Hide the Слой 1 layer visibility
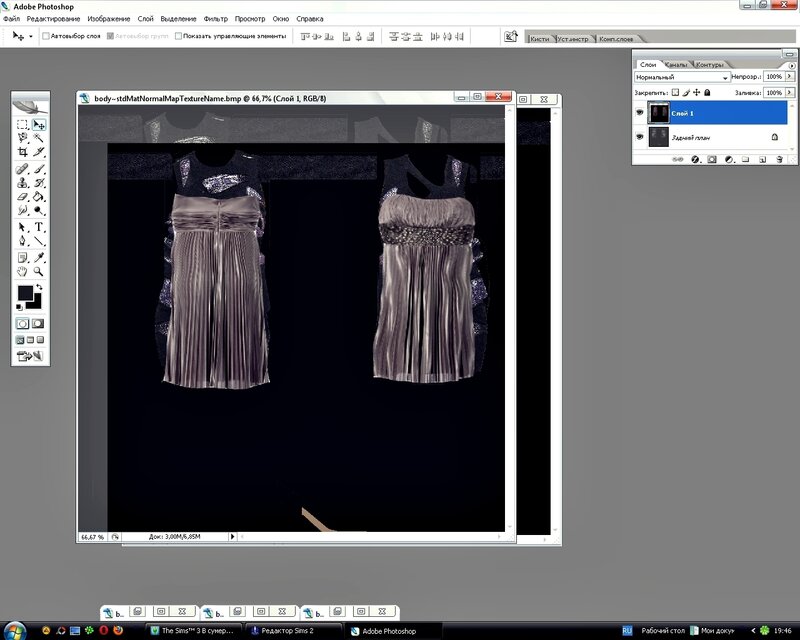 click(x=640, y=113)
